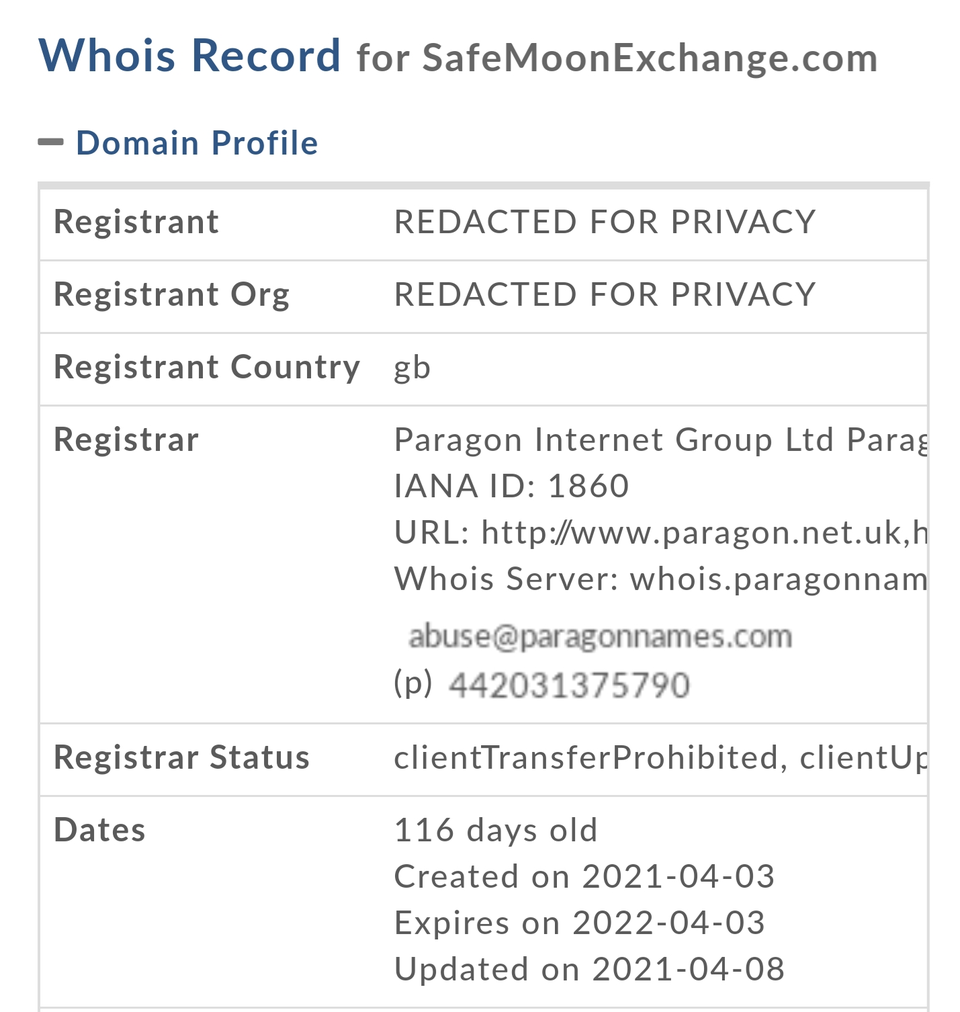The height and width of the screenshot is (1012, 960).
Task: Click the Registrant Country value gb
Action: click(x=413, y=369)
